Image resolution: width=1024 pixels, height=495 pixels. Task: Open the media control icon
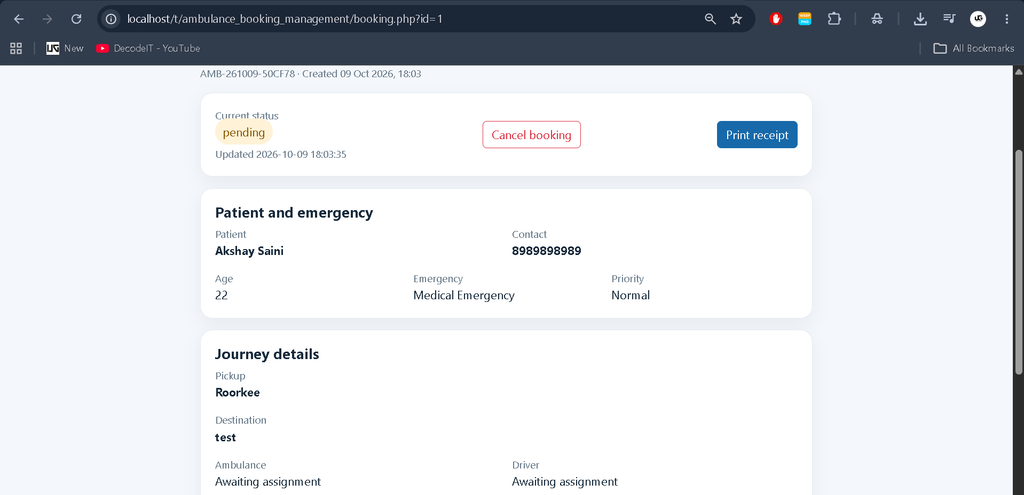[x=949, y=19]
